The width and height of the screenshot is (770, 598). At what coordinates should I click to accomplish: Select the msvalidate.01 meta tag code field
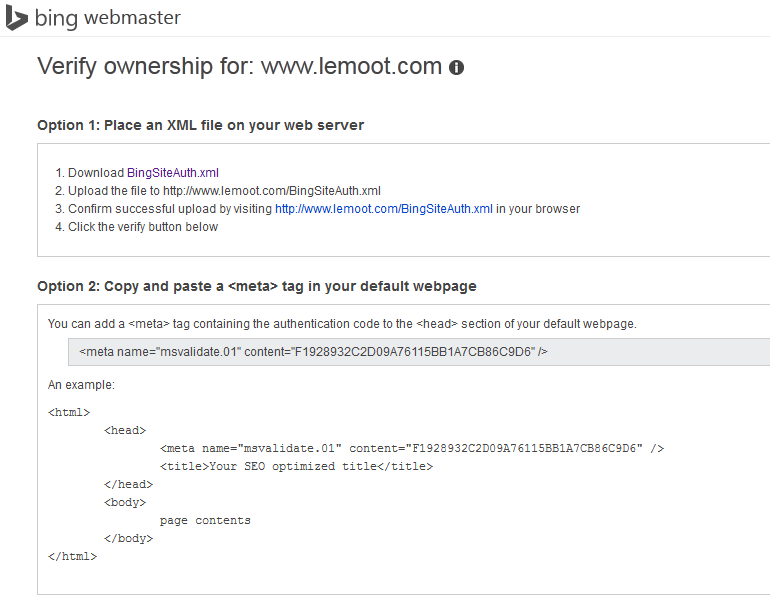pyautogui.click(x=419, y=352)
